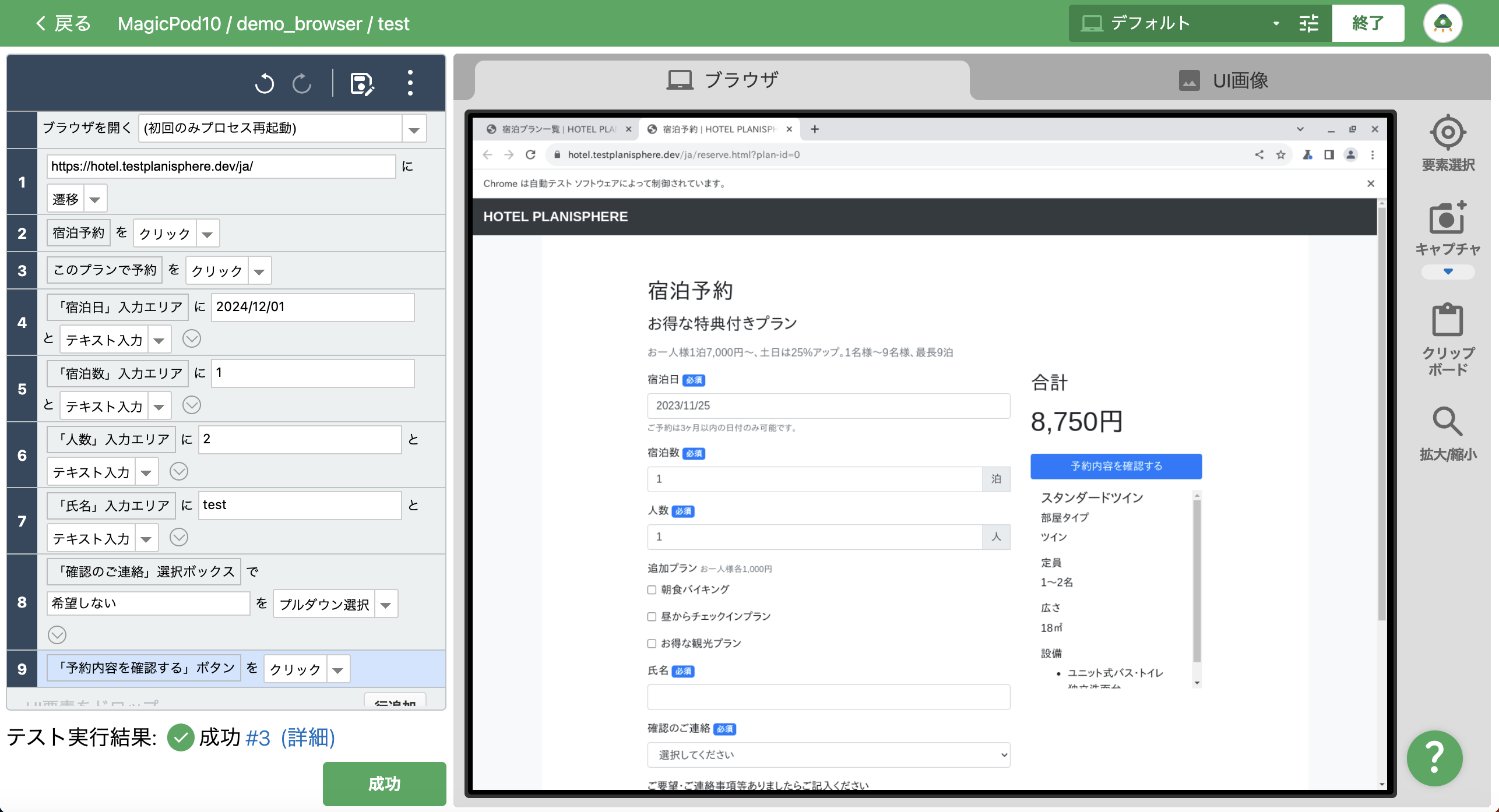
Task: Click the 戻る back link
Action: [x=64, y=23]
